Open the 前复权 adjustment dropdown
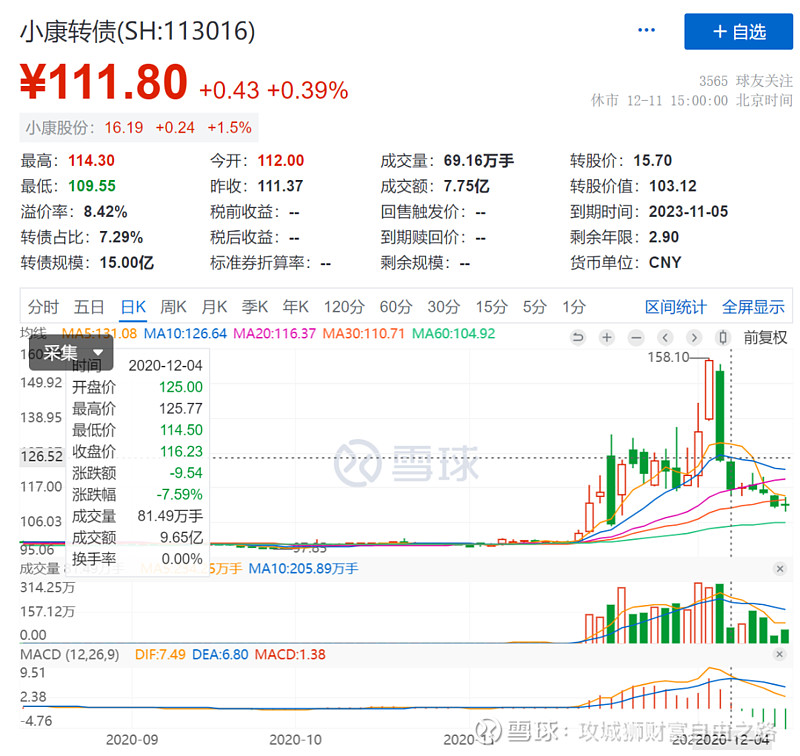The image size is (800, 756). [x=765, y=337]
